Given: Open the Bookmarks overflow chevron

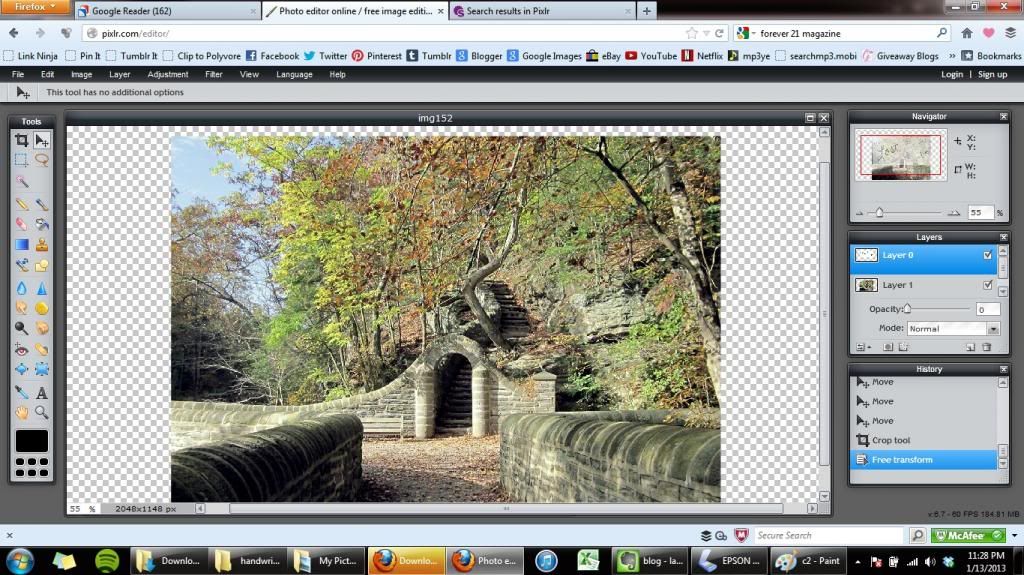Looking at the screenshot, I should click(966, 56).
